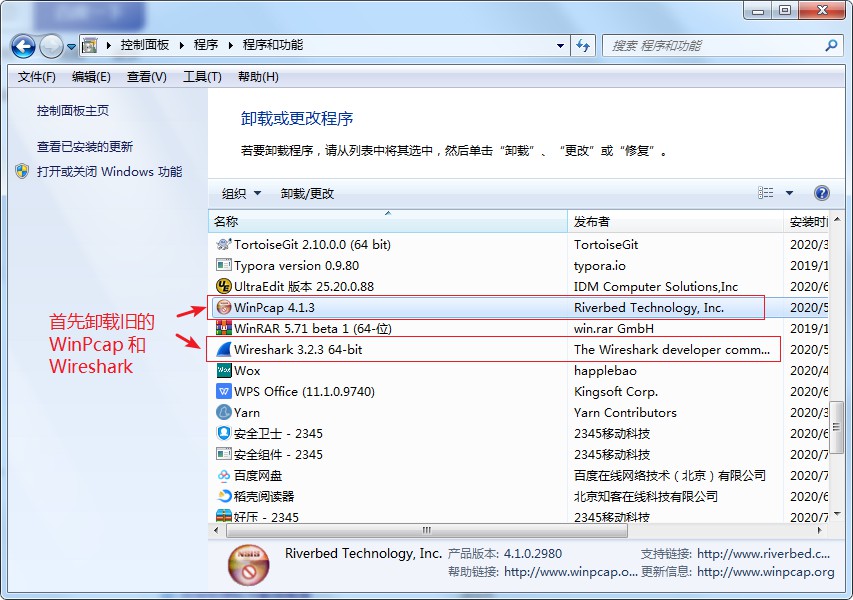Open recent pages dropdown beside navigation arrows
Image resolution: width=853 pixels, height=600 pixels.
pos(71,47)
